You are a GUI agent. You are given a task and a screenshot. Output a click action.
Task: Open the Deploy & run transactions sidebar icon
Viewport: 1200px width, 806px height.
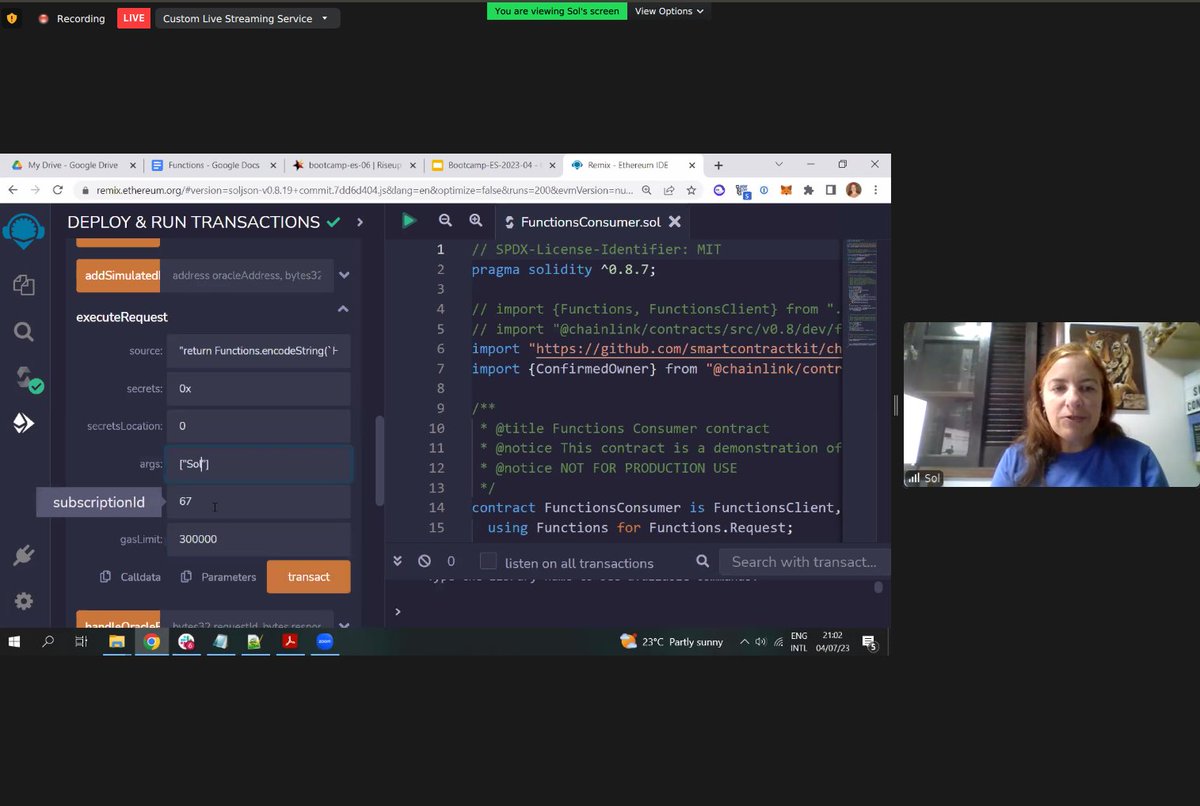(24, 423)
